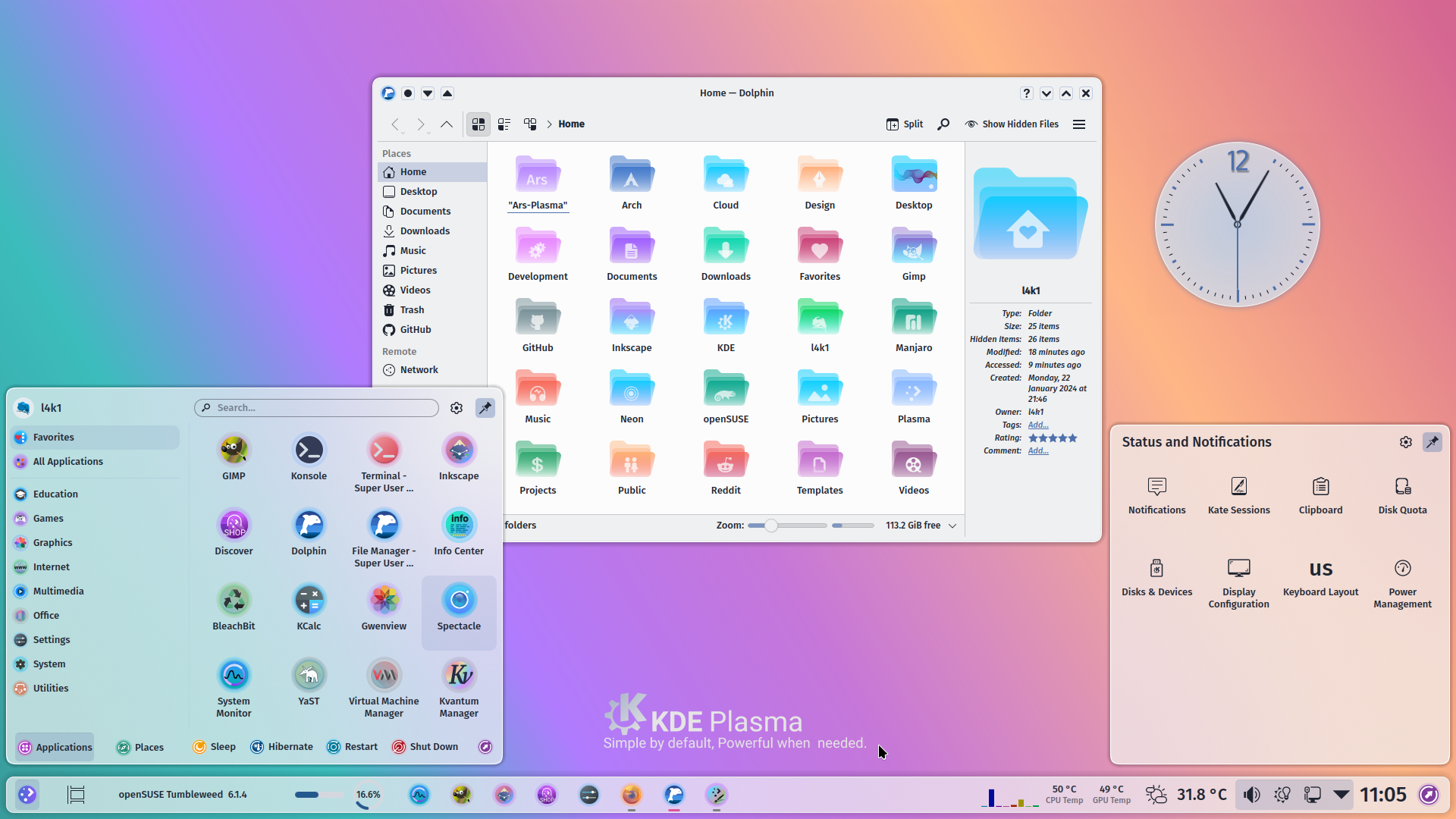
Task: Open Disks & Devices applet
Action: coord(1156,578)
